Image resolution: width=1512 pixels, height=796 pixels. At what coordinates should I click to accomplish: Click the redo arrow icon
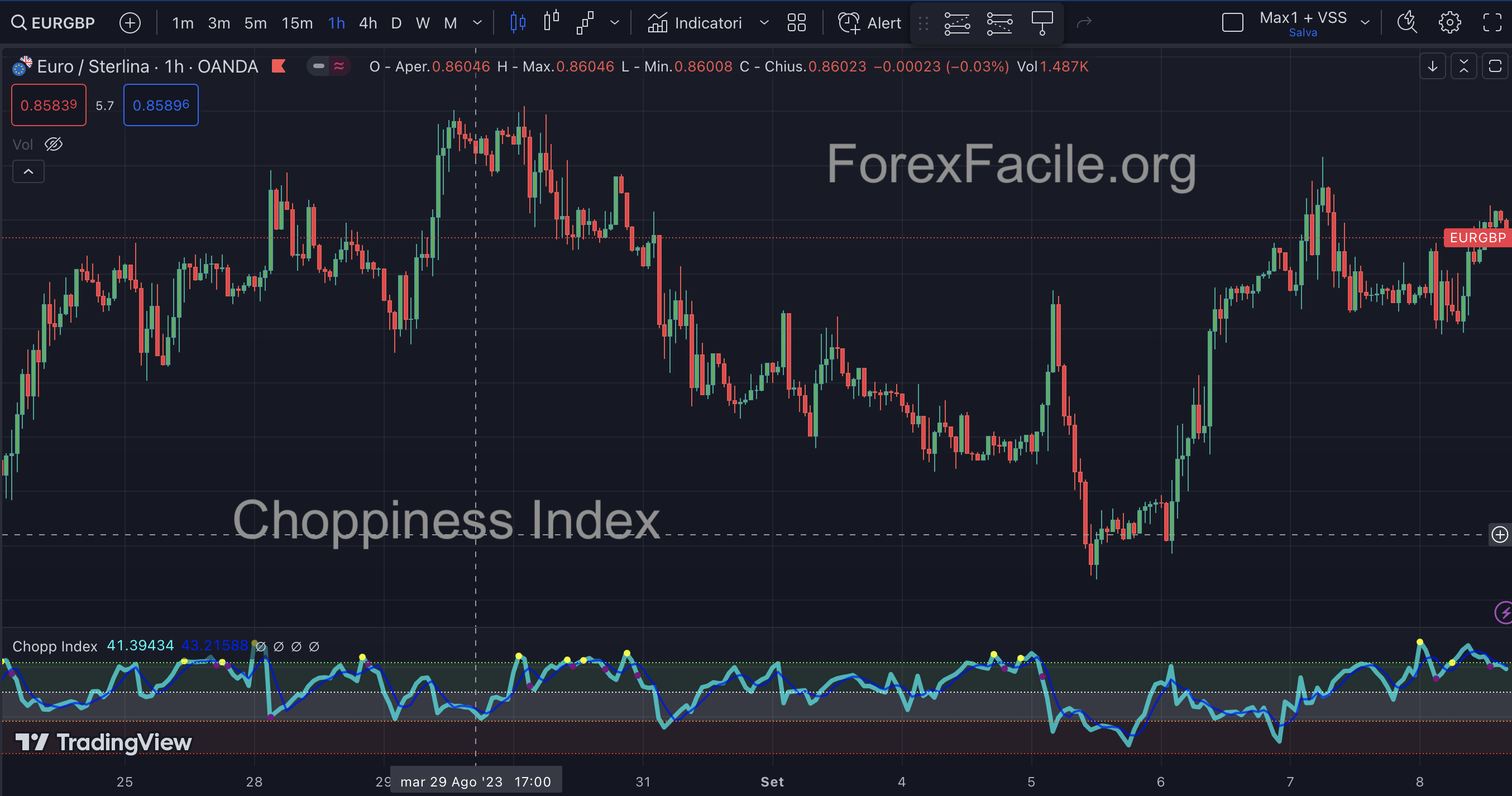point(1084,23)
